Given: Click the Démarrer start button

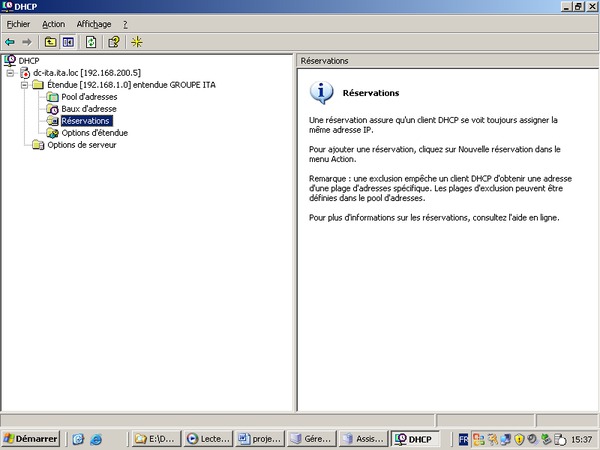Looking at the screenshot, I should coord(31,438).
